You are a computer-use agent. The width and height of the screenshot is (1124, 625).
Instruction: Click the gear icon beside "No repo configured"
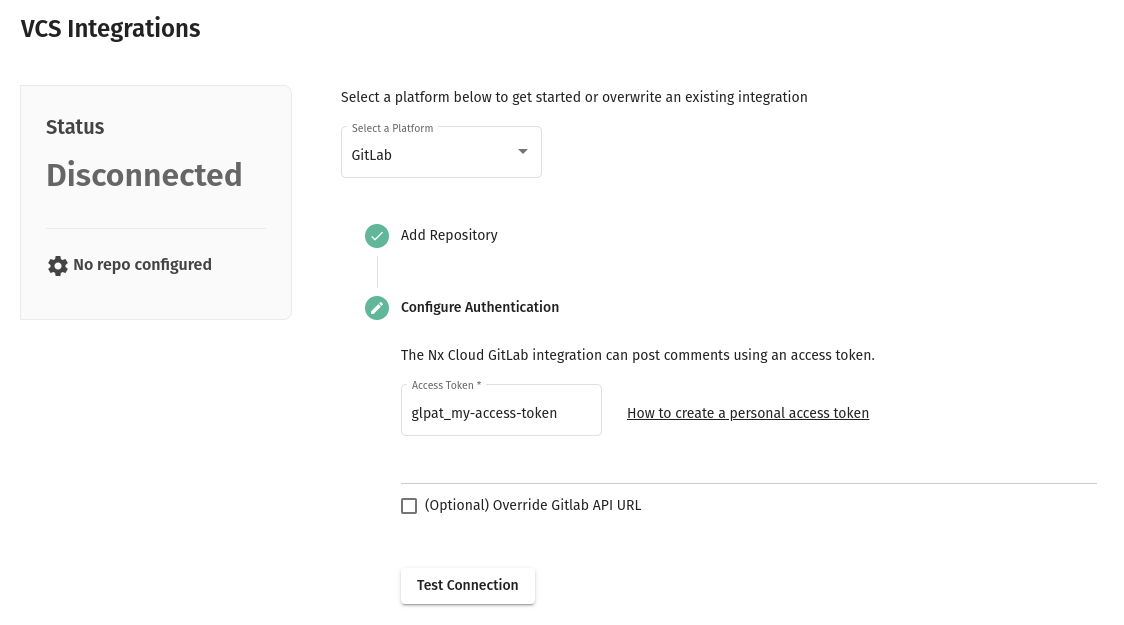(58, 265)
